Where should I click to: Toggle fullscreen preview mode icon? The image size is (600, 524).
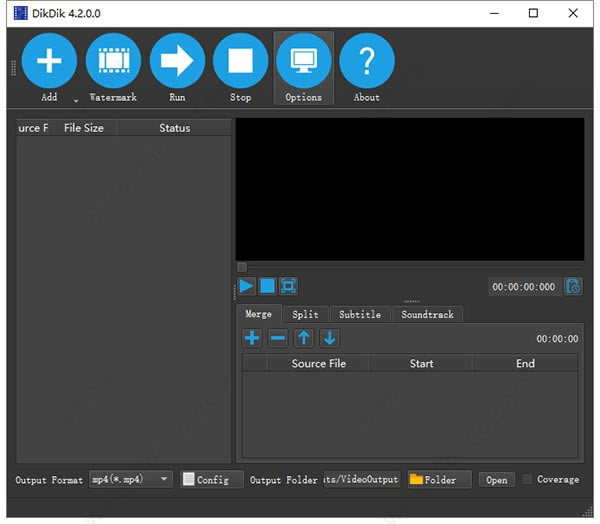(x=288, y=286)
